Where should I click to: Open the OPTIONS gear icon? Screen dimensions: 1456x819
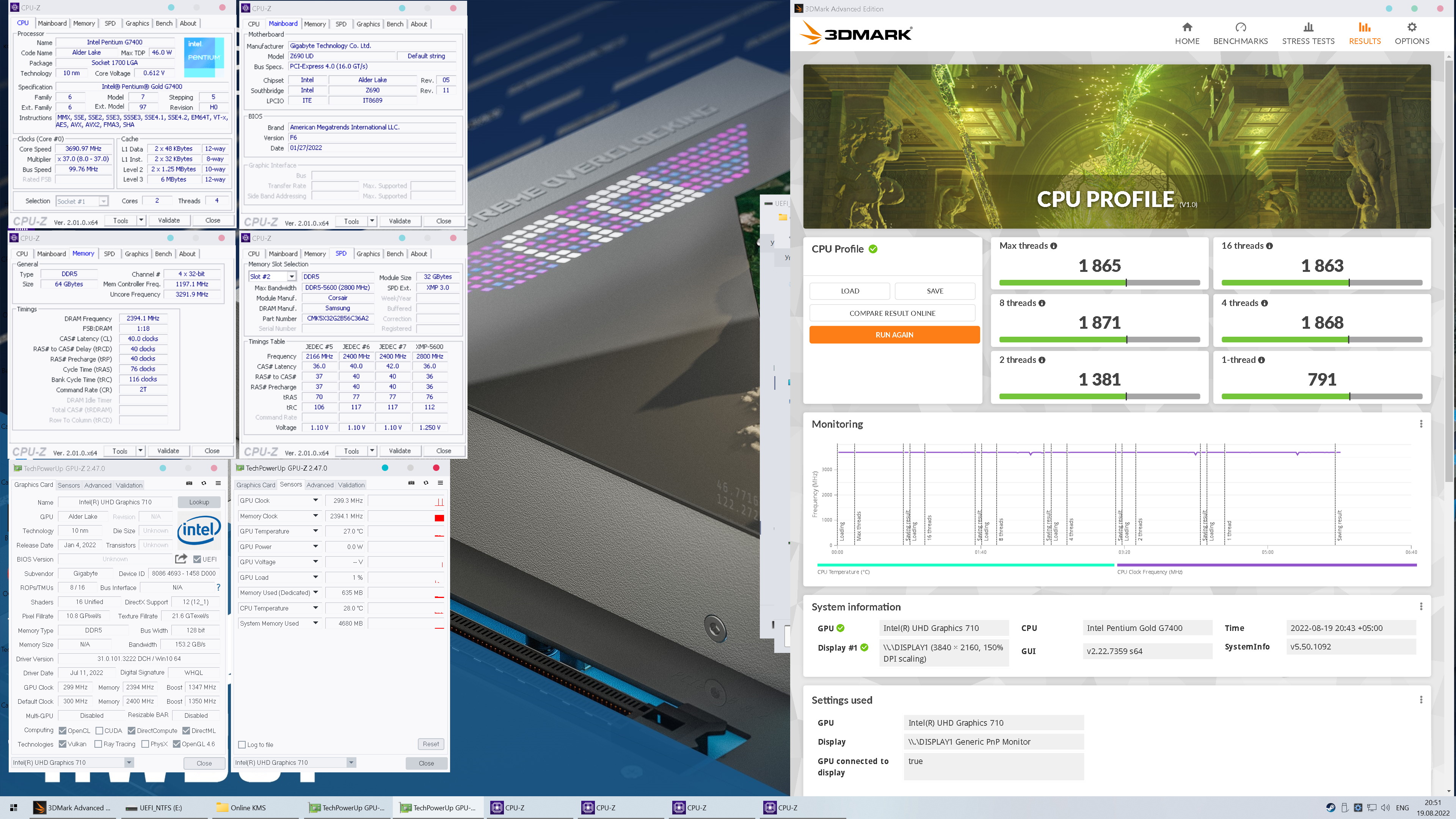tap(1411, 27)
